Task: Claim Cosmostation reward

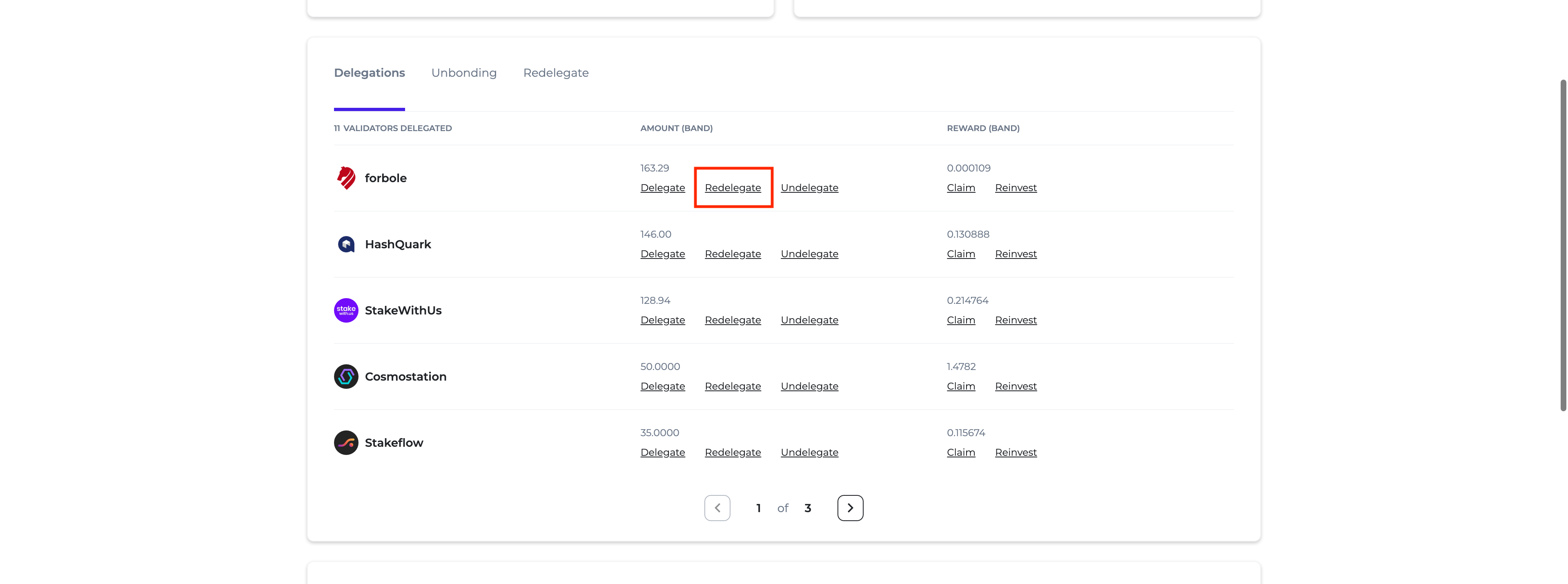Action: click(x=961, y=386)
